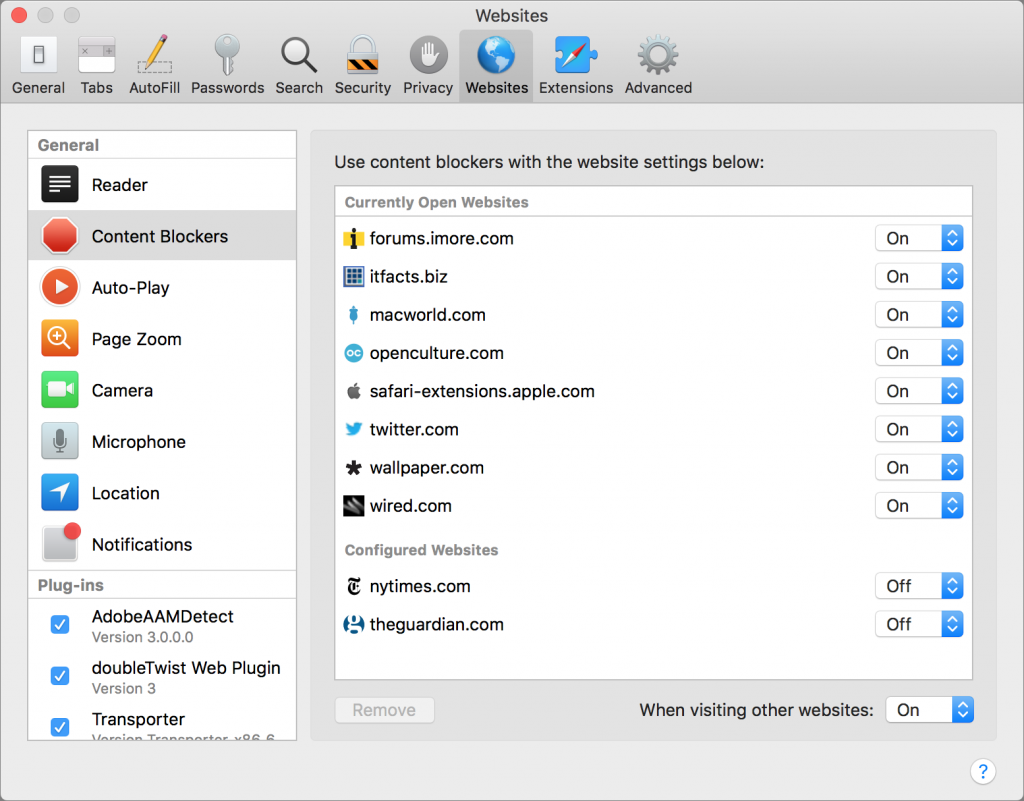This screenshot has height=801, width=1024.
Task: Select the wired.com website row
Action: 653,506
